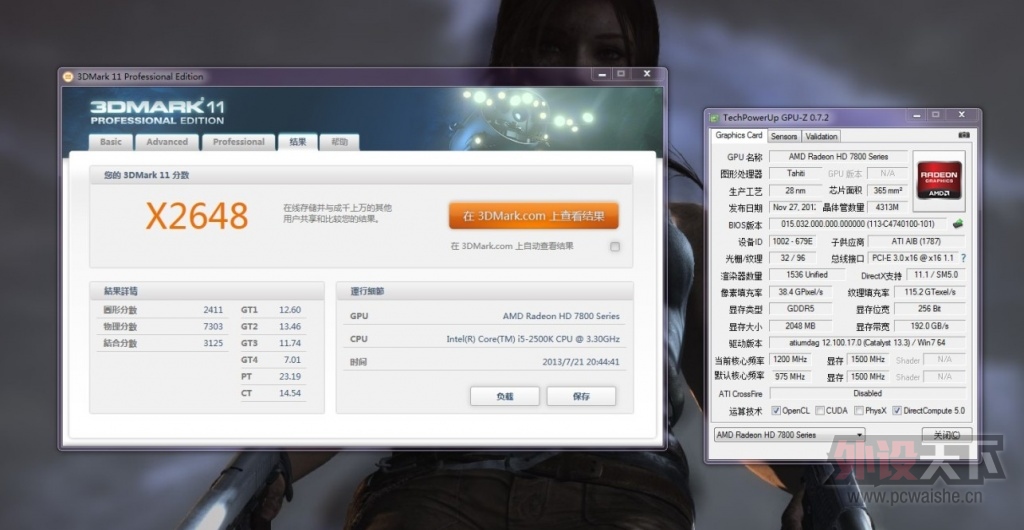Click the 115.2 GTexel/s fillrate field

929,292
